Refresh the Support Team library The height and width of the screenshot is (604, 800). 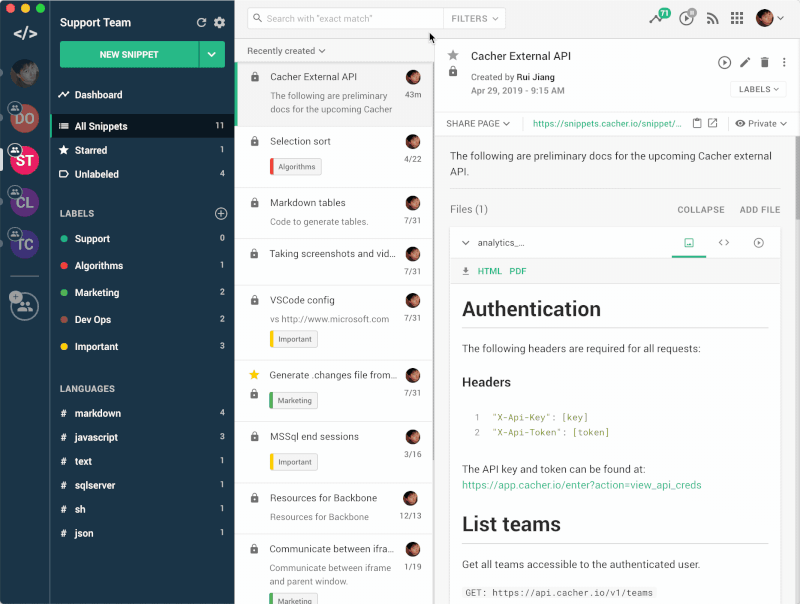click(202, 22)
